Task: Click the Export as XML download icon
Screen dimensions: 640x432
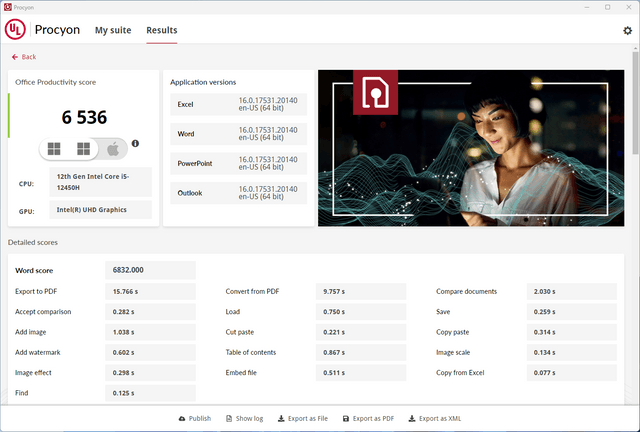Action: [412, 419]
